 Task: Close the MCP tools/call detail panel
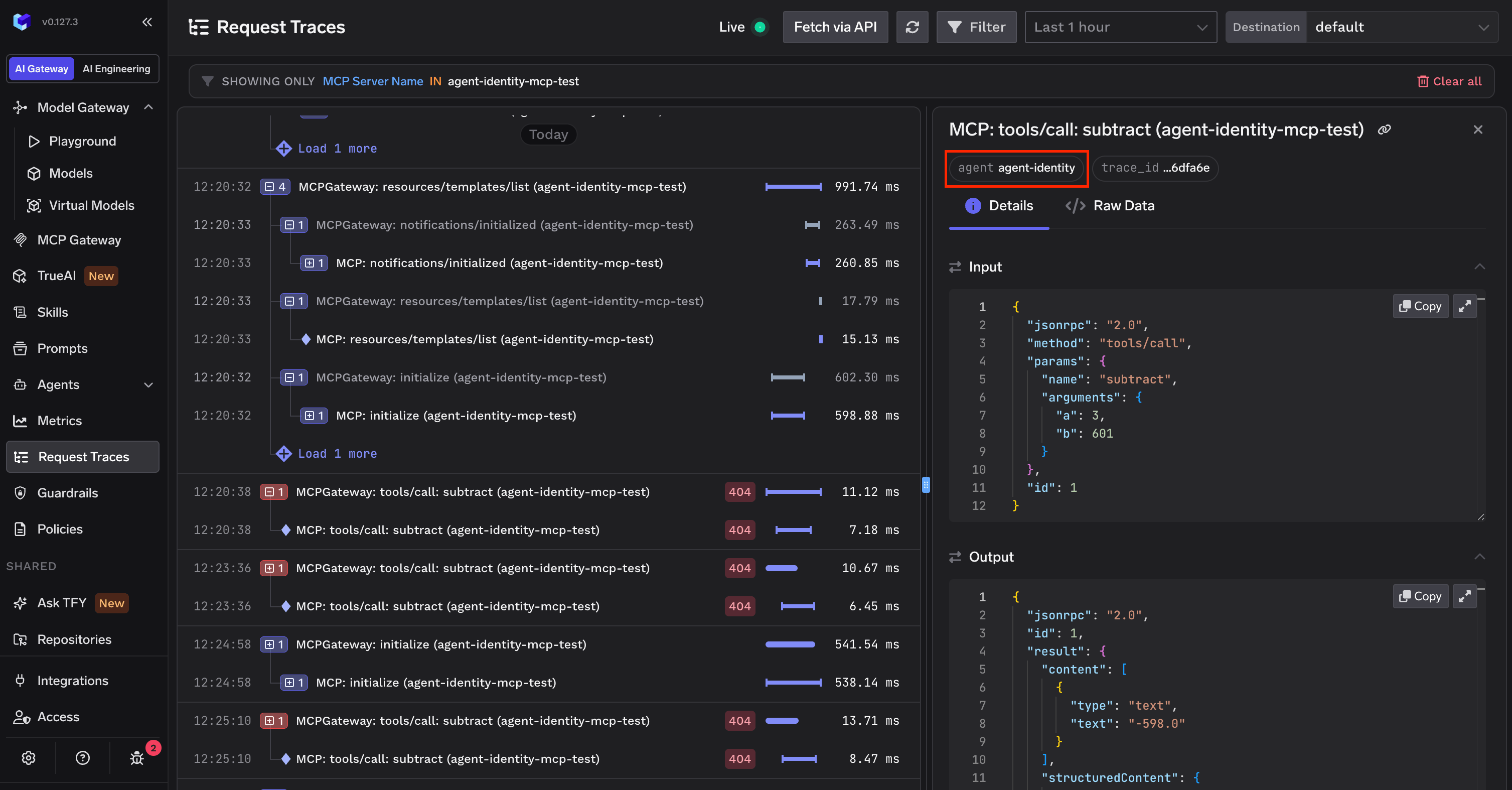[x=1478, y=130]
